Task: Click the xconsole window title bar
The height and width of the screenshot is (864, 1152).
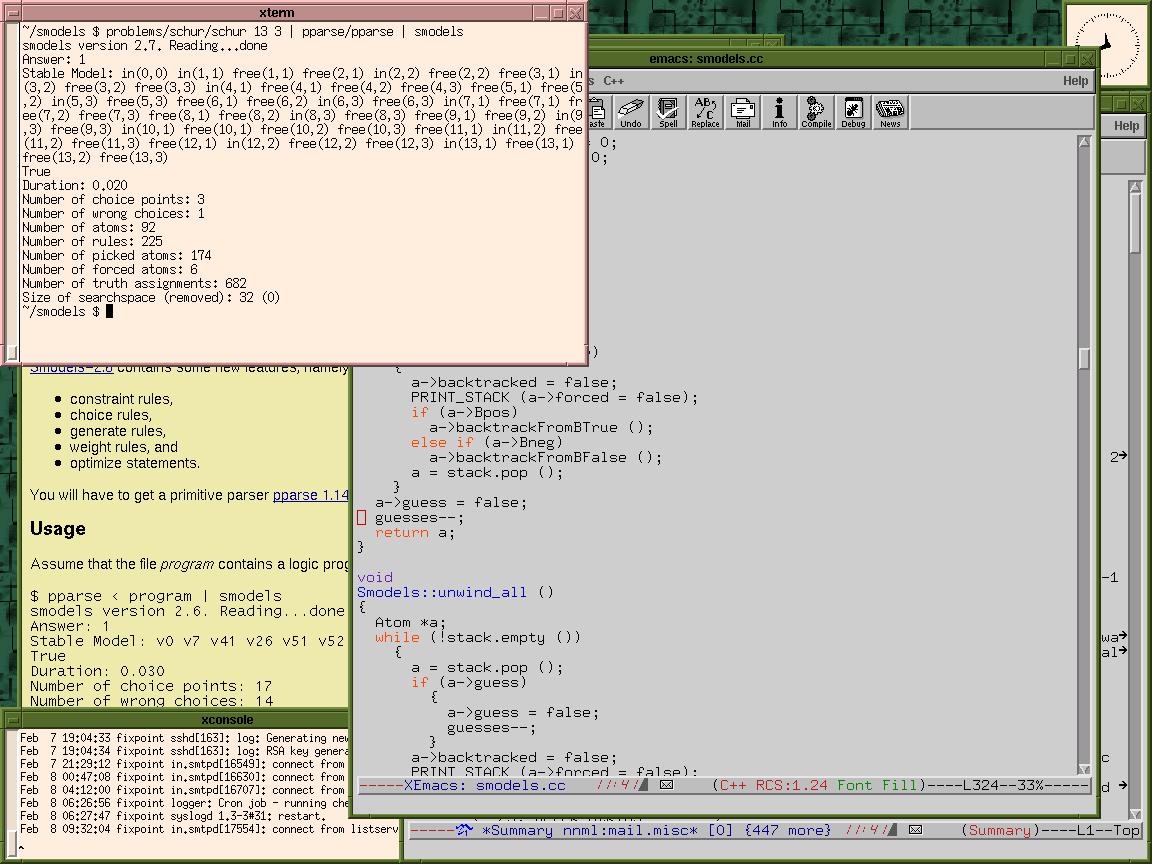Action: tap(227, 719)
